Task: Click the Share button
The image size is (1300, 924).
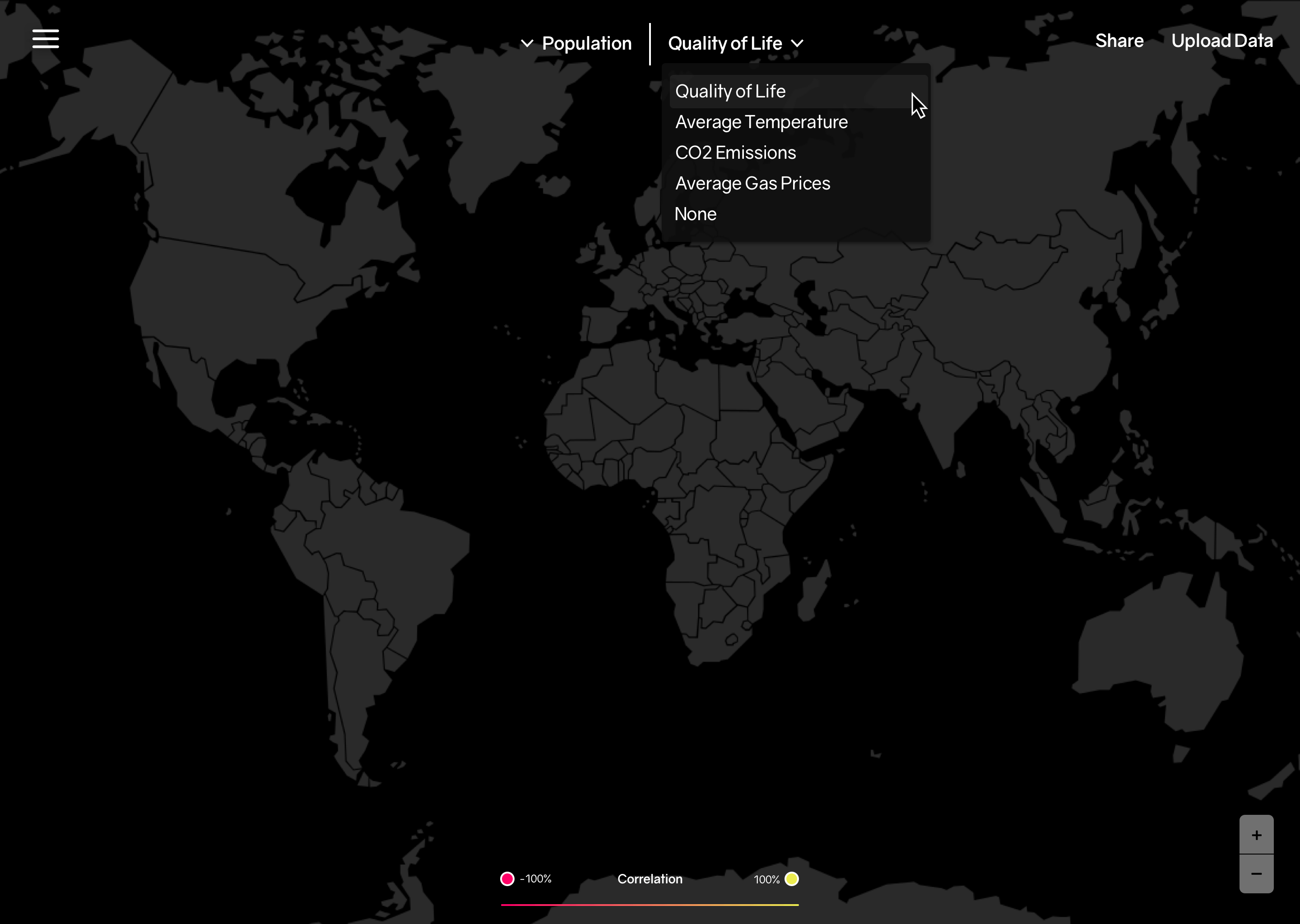Action: [x=1119, y=41]
